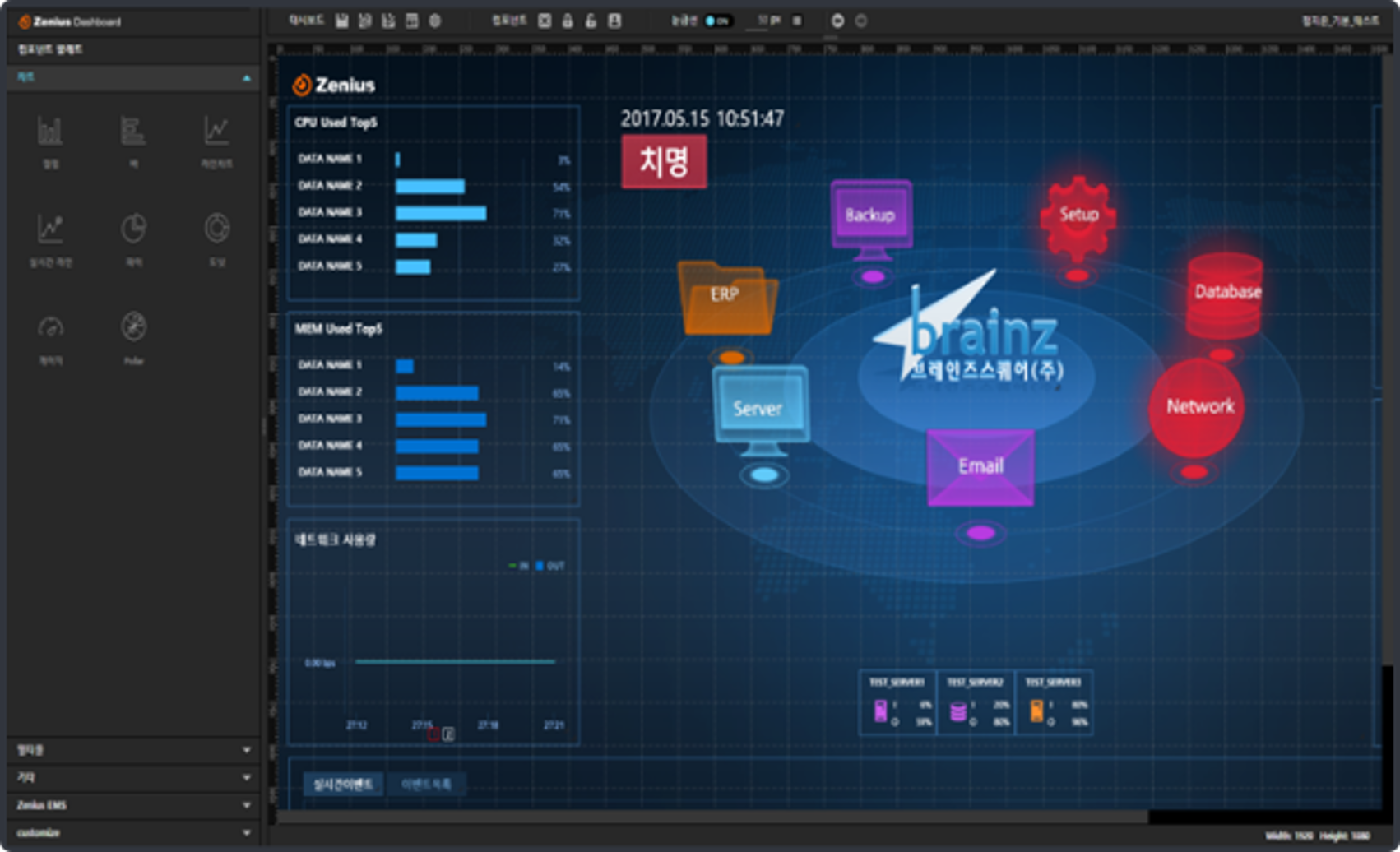Select the red Database cylinder node
The image size is (1400, 852).
tap(1226, 294)
